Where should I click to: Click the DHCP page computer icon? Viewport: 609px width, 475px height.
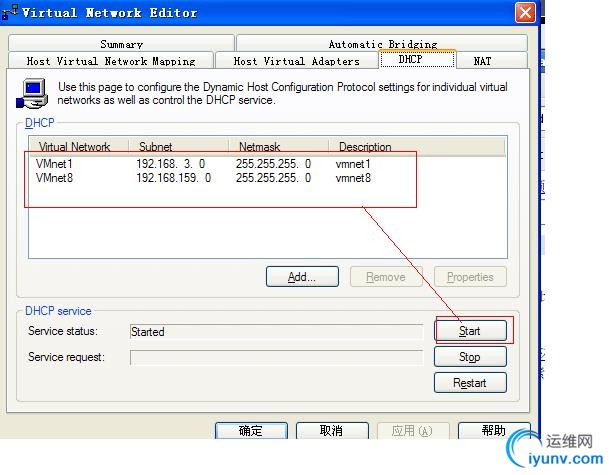pyautogui.click(x=32, y=93)
